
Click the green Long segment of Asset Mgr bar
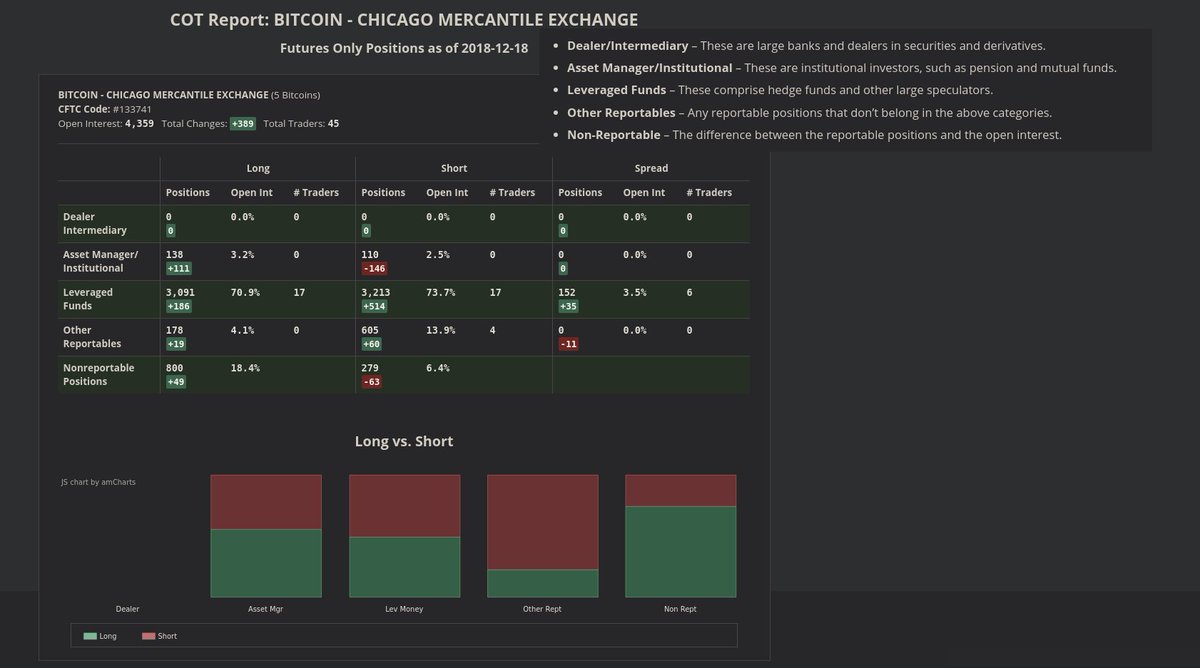tap(266, 563)
